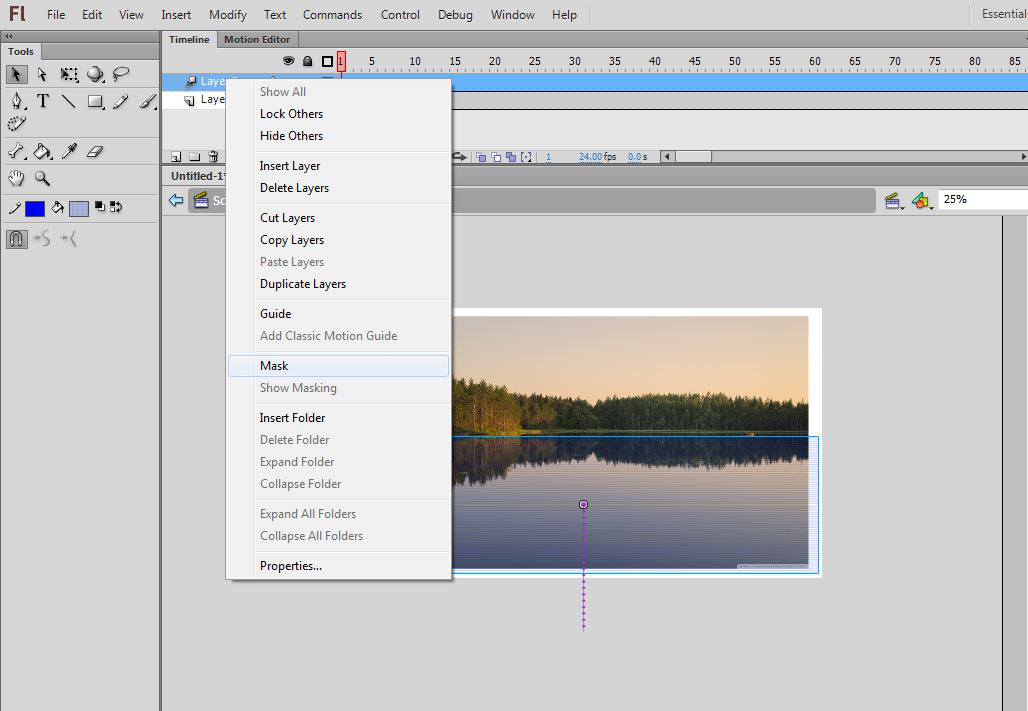Toggle Onion Skin in timeline
This screenshot has width=1028, height=711.
(481, 157)
